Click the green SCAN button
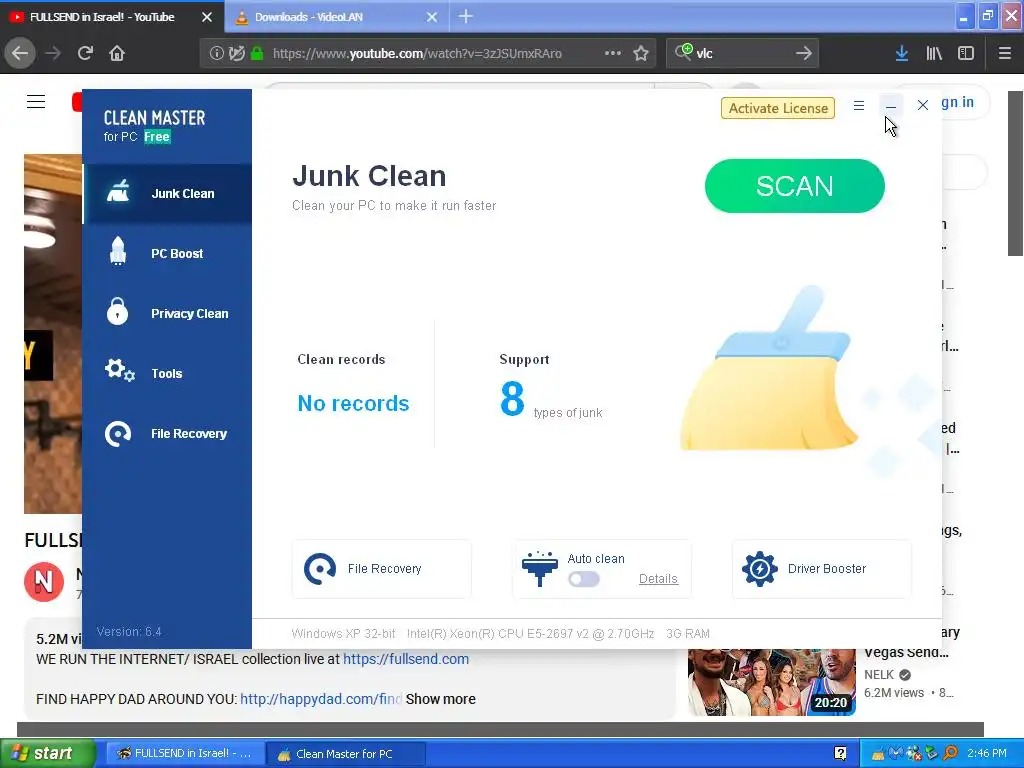Image resolution: width=1024 pixels, height=768 pixels. tap(795, 186)
